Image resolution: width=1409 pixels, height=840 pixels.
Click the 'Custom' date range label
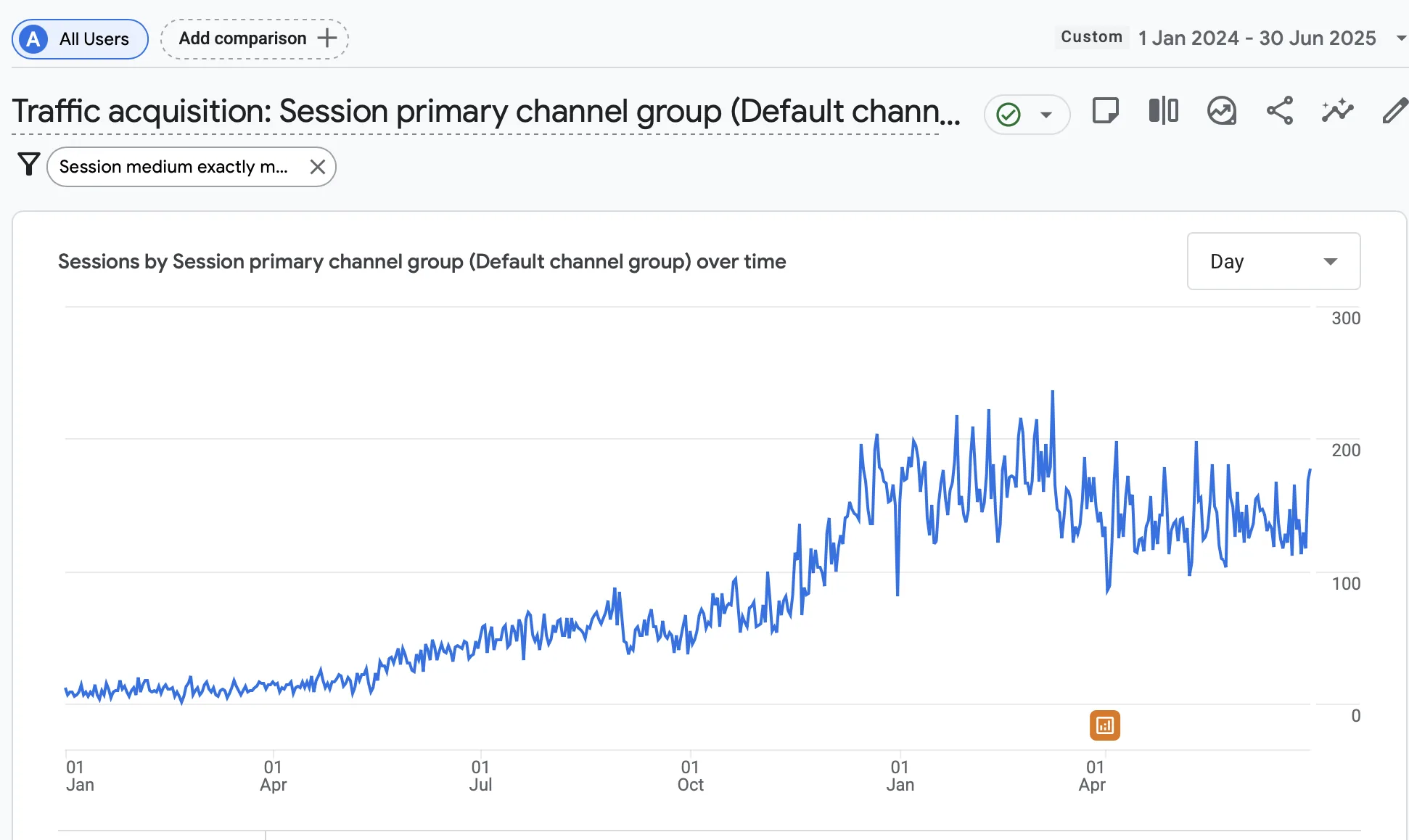[x=1091, y=37]
